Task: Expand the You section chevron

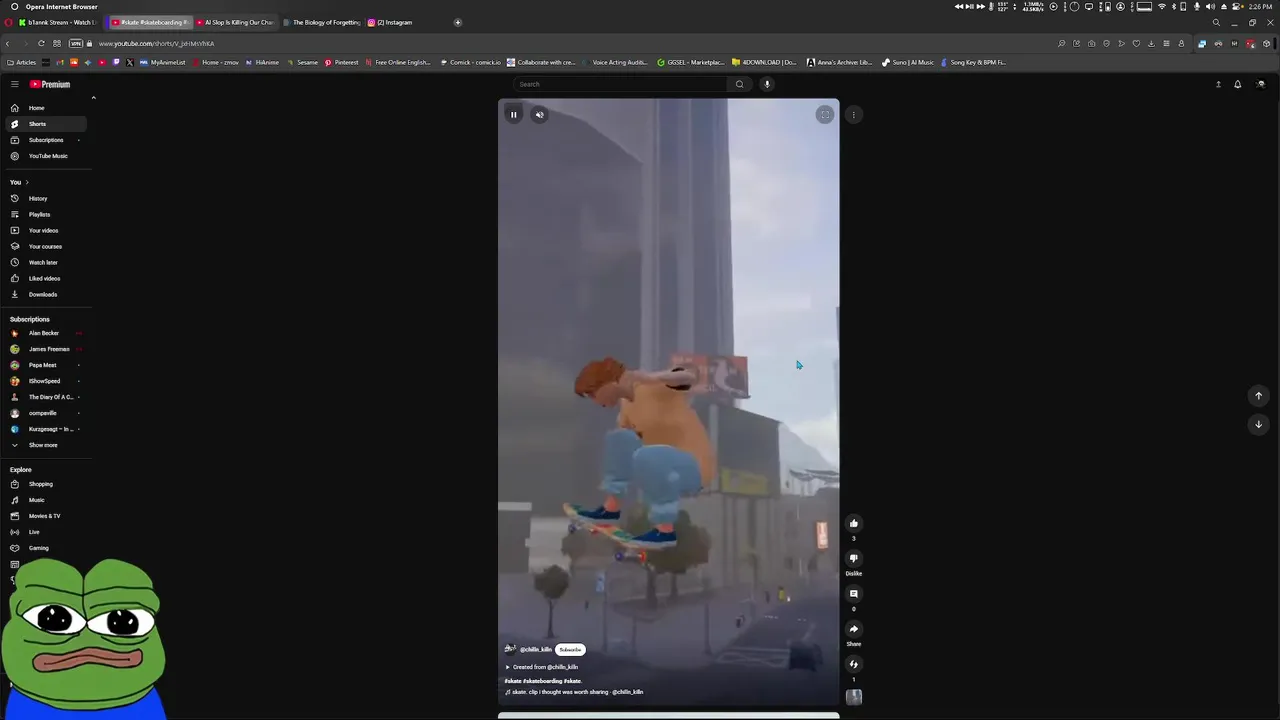Action: tap(27, 182)
